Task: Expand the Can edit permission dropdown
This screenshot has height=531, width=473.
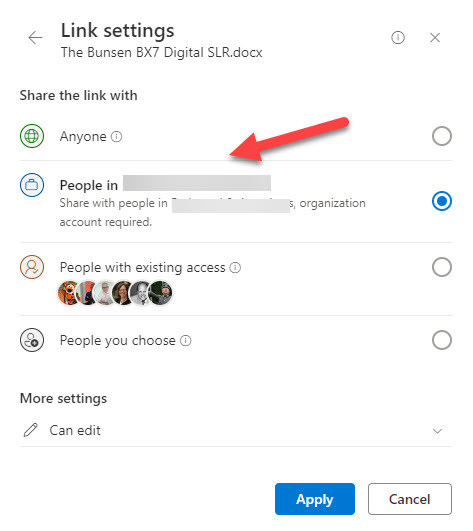Action: [236, 430]
